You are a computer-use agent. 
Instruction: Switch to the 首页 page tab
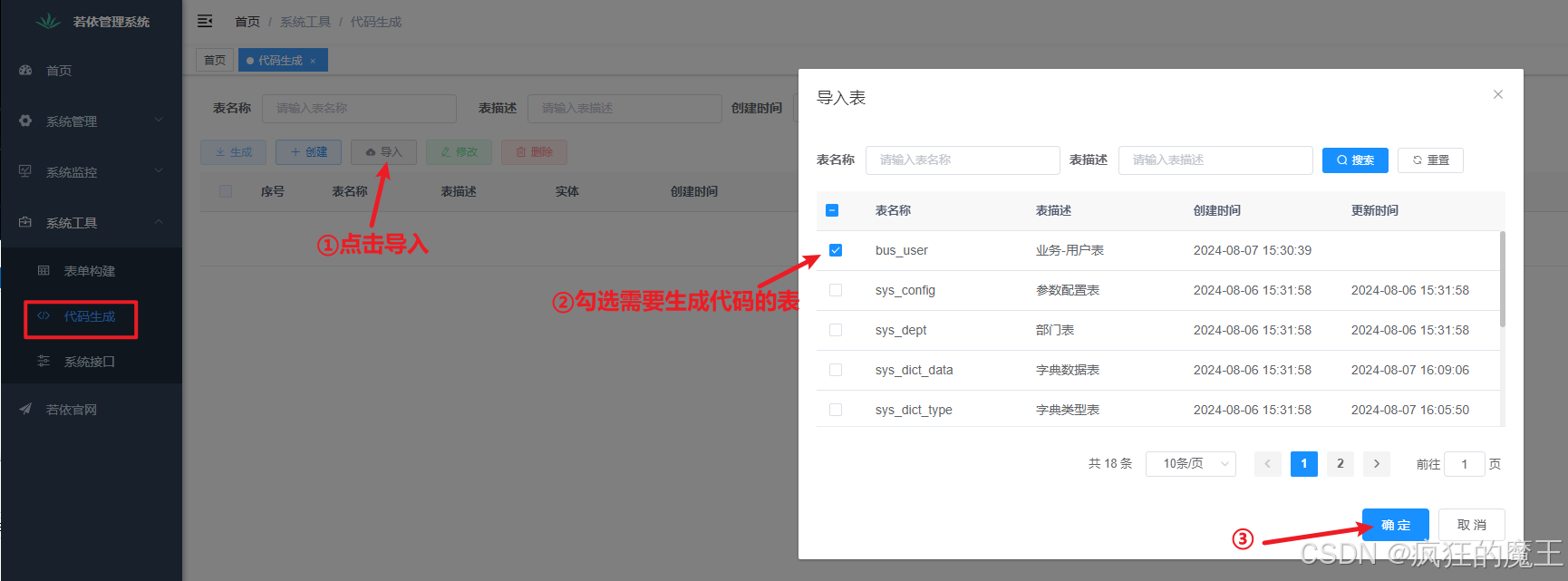pyautogui.click(x=215, y=60)
